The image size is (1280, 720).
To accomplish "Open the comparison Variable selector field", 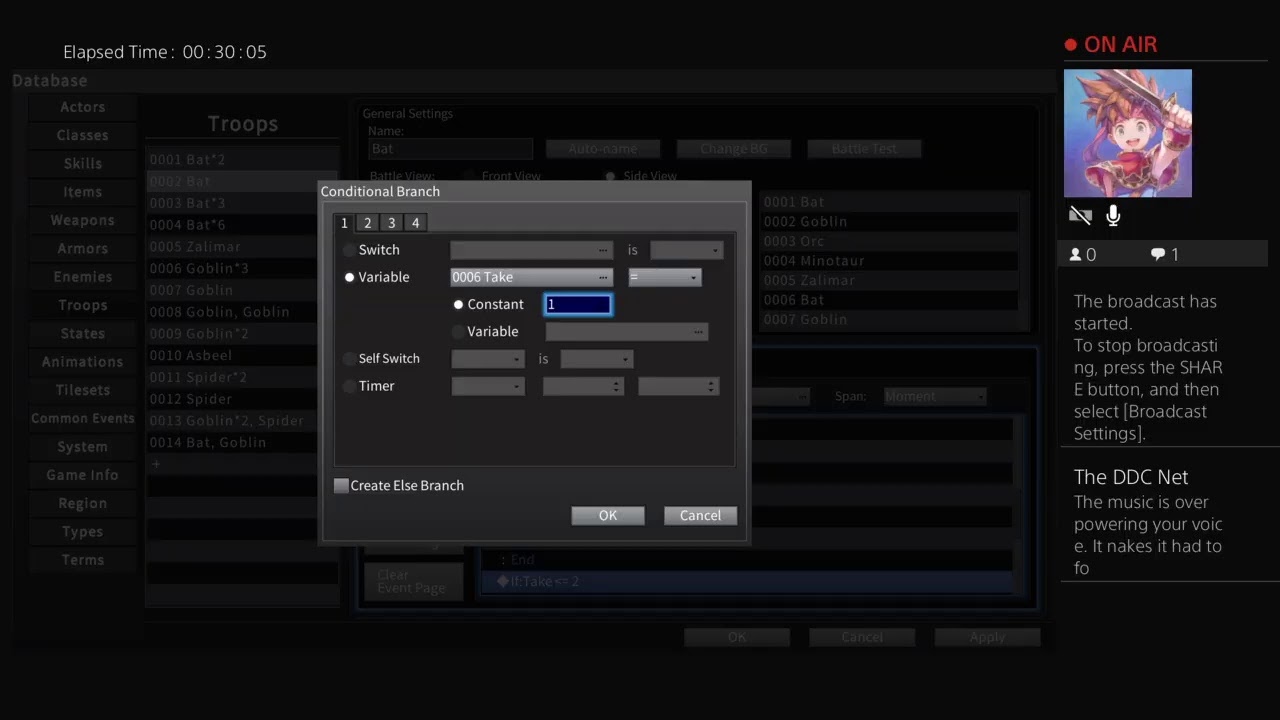I will (627, 331).
